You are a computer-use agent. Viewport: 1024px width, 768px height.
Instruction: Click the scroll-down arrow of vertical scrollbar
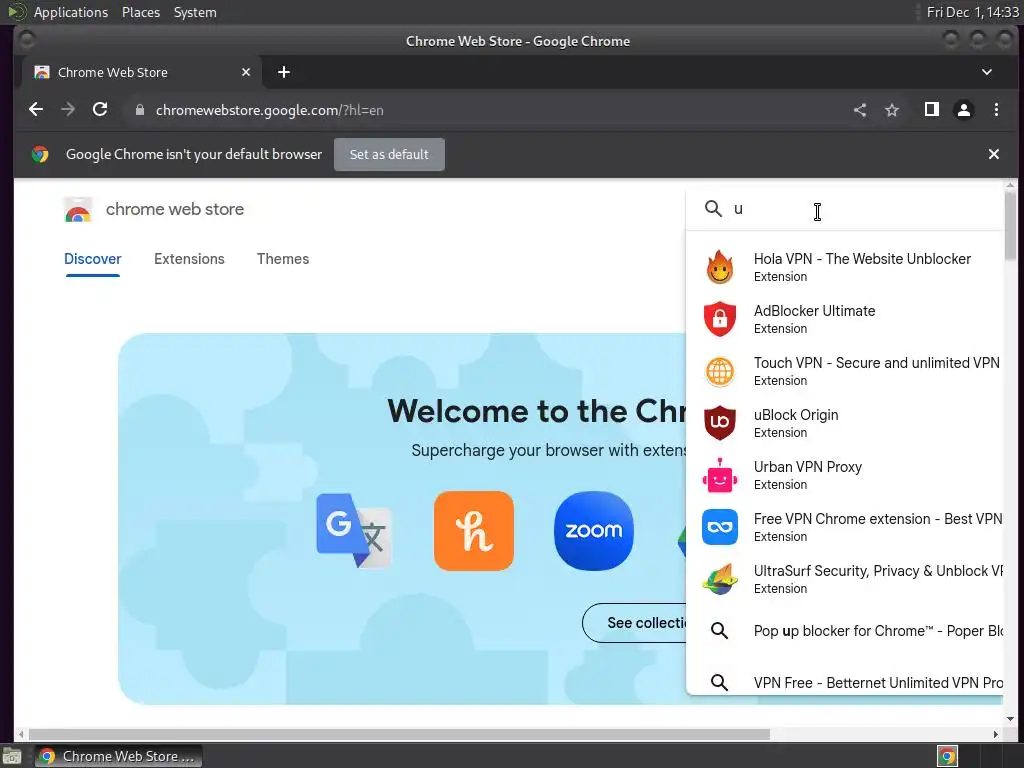tap(1010, 718)
